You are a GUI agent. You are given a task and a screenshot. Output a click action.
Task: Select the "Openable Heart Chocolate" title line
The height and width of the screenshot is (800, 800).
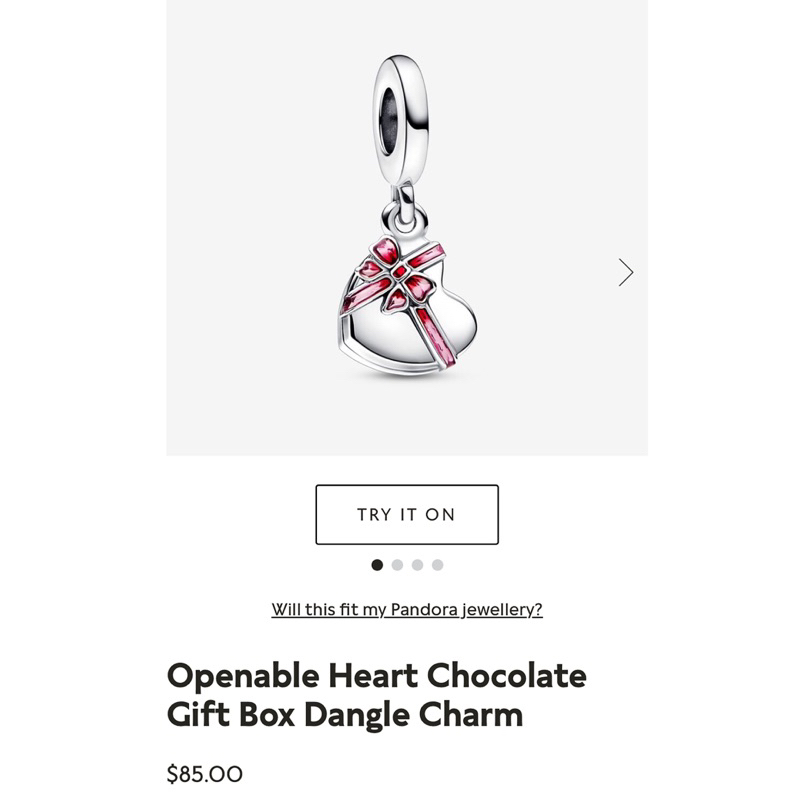tap(377, 676)
